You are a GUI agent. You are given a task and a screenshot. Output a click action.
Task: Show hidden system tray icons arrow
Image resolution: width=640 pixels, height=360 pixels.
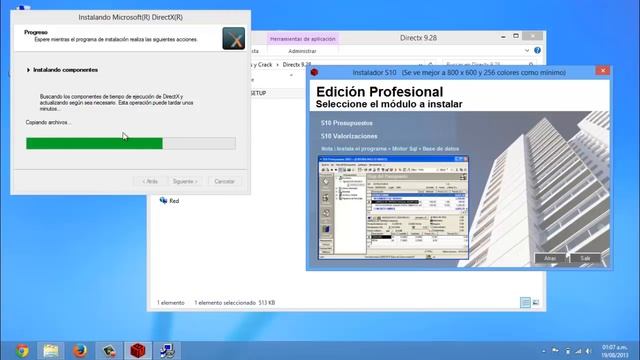(x=544, y=351)
